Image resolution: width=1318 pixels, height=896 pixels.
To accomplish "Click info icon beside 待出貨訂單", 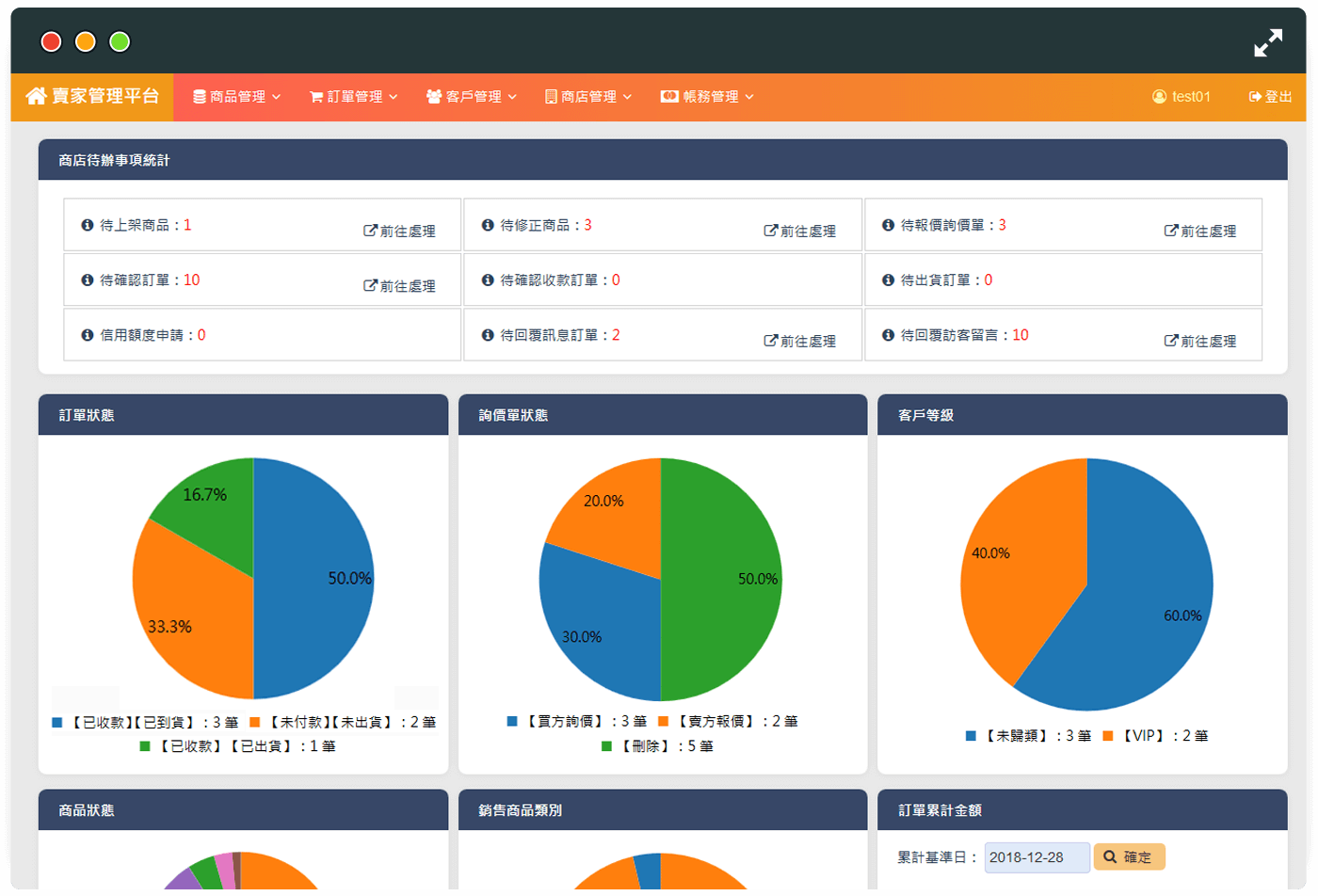I will point(888,280).
